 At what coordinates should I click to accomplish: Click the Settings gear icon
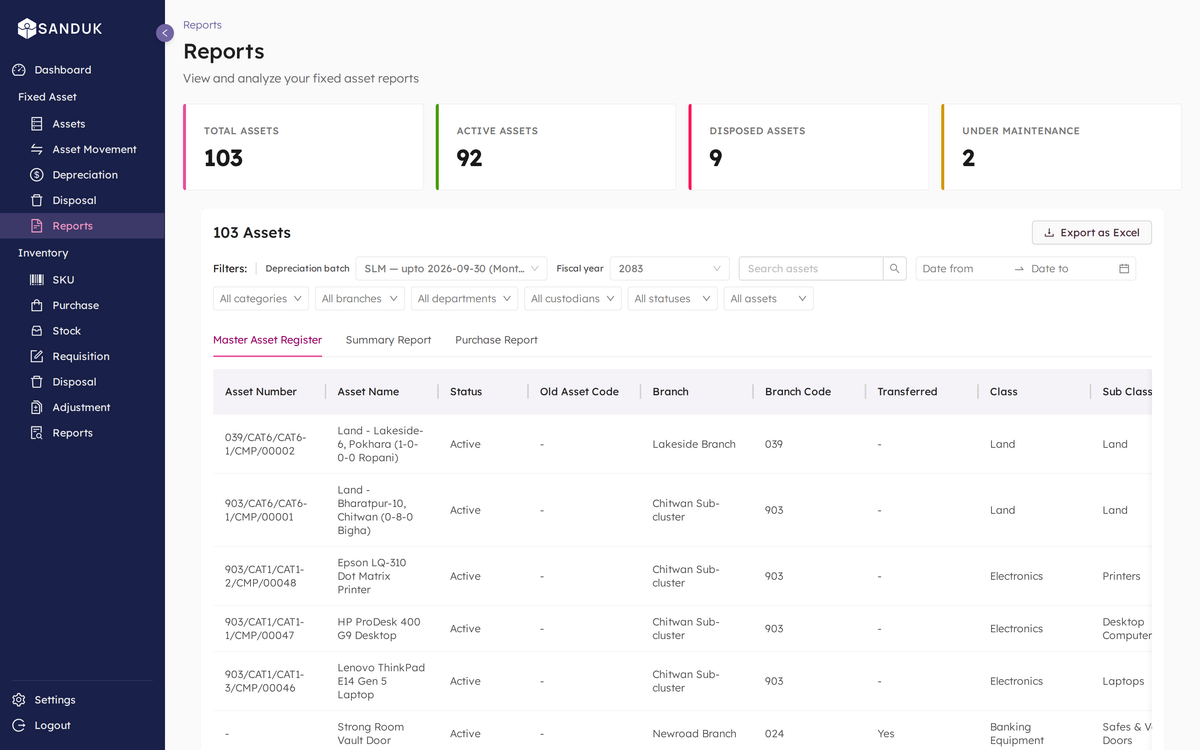tap(19, 700)
